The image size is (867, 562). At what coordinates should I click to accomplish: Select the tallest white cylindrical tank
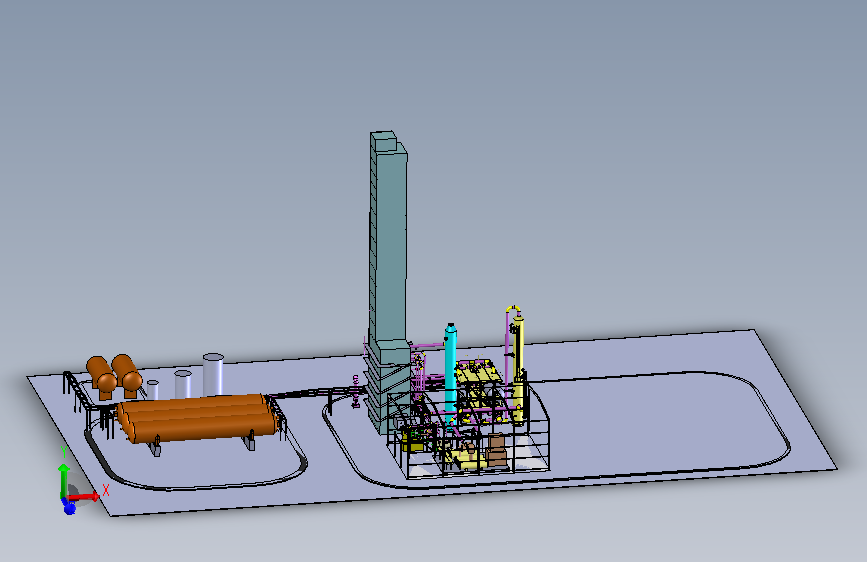[213, 375]
